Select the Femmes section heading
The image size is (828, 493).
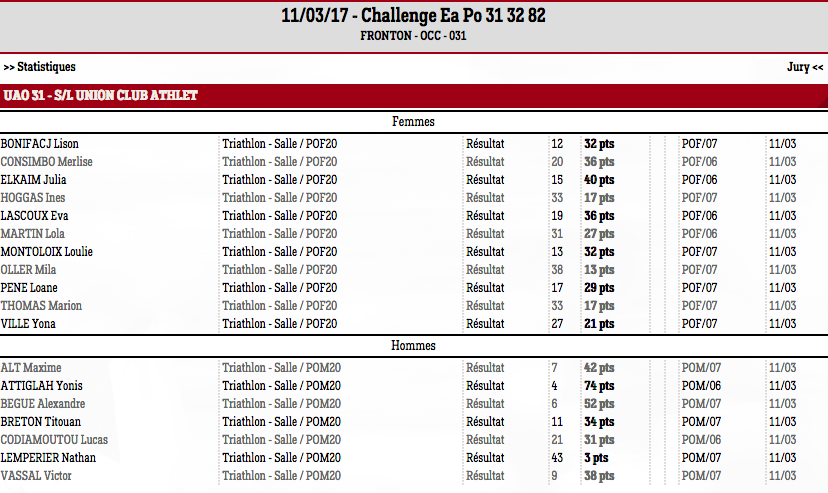coord(413,121)
